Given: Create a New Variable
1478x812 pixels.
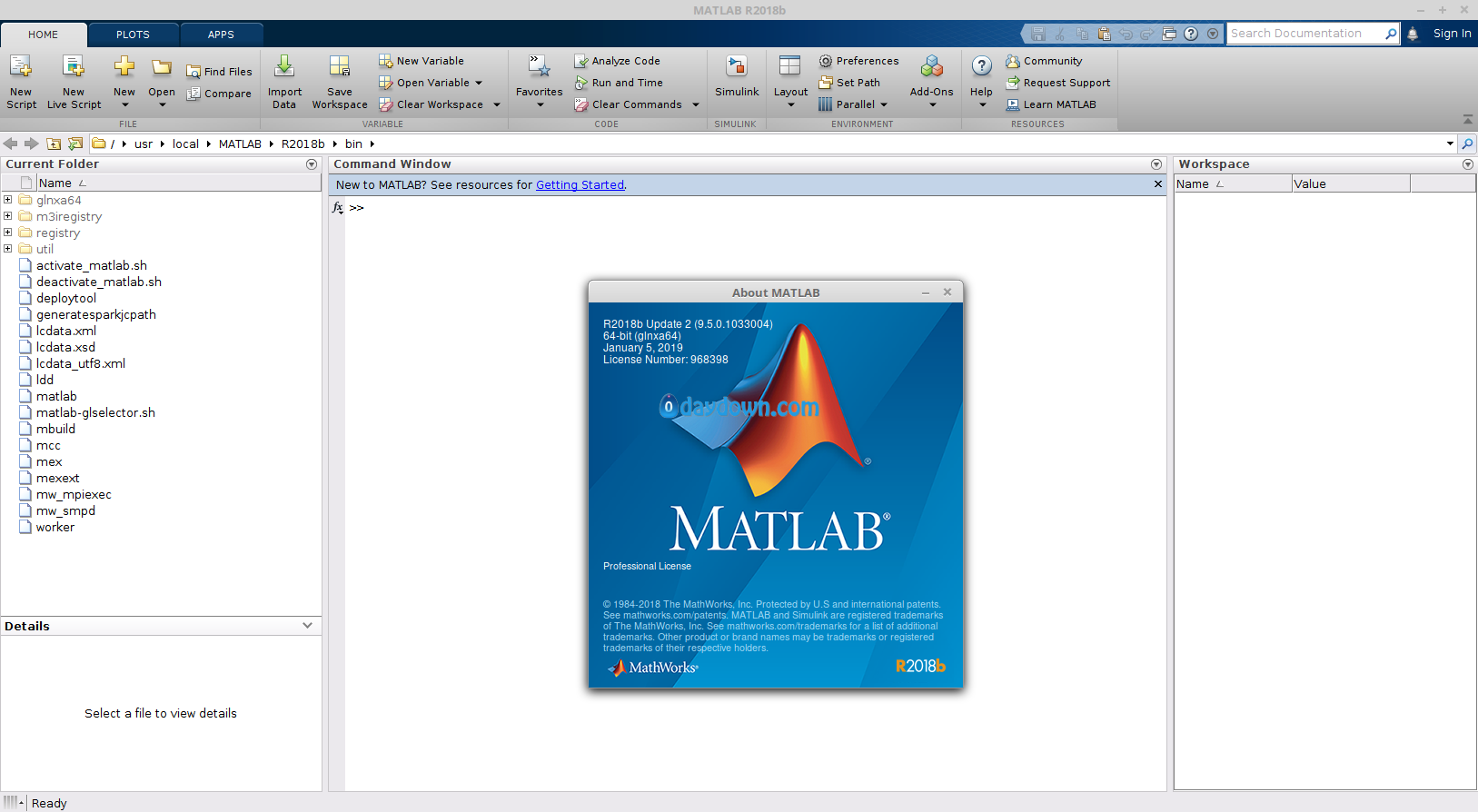Looking at the screenshot, I should 422,61.
